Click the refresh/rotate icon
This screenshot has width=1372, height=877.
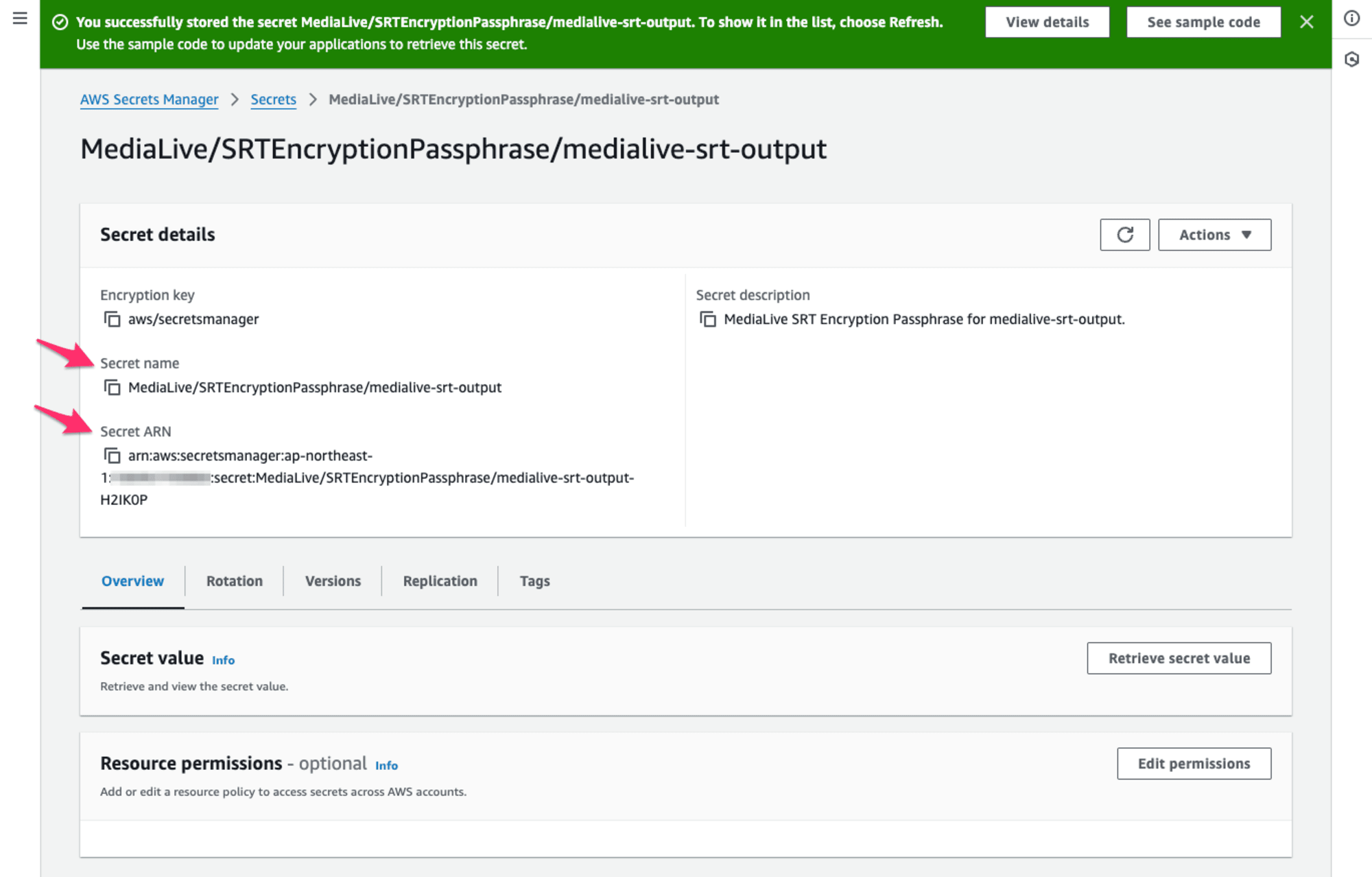tap(1124, 234)
